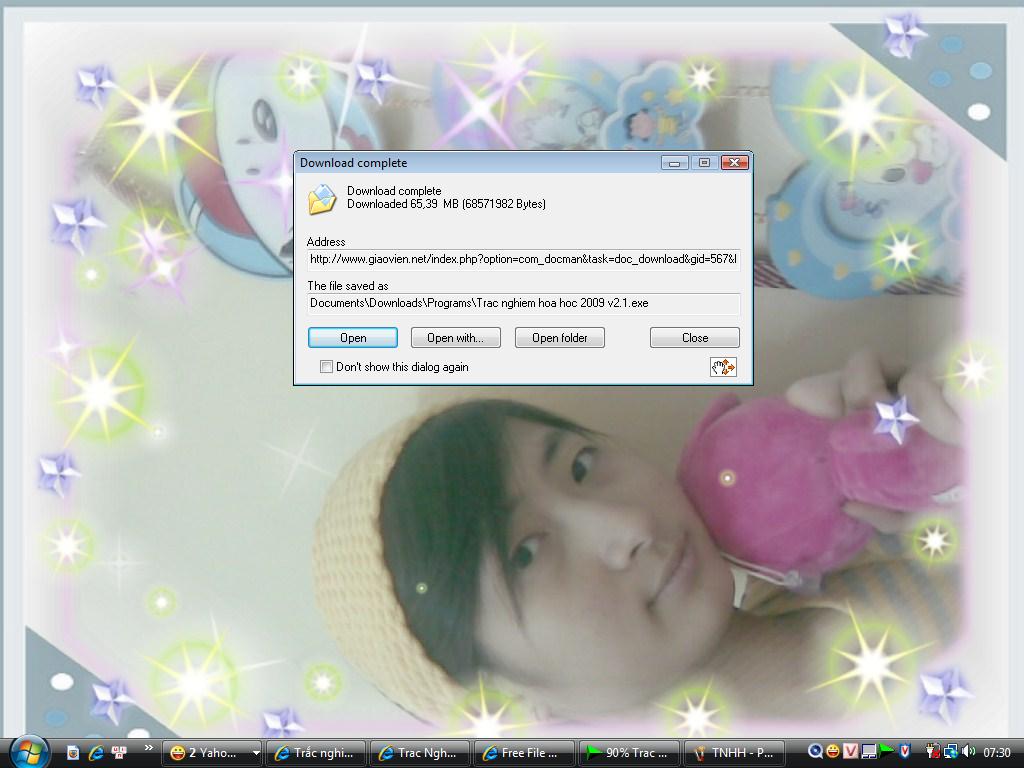Click the Windows Start orb
1024x768 pixels.
[28, 751]
